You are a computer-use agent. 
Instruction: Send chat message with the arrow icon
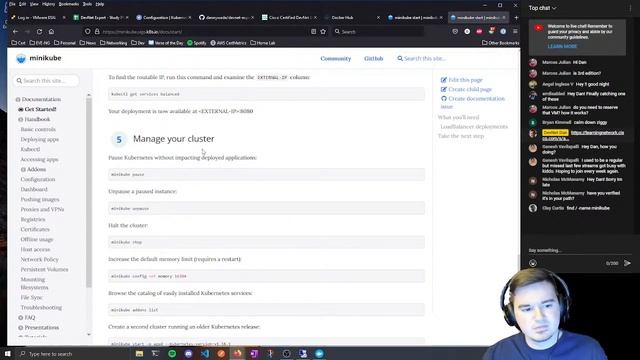627,263
